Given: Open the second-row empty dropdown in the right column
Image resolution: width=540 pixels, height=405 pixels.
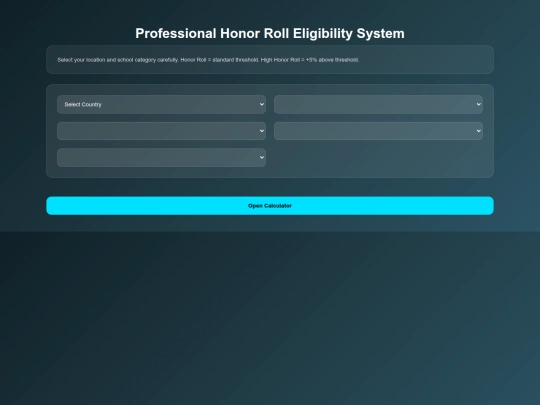Looking at the screenshot, I should 378,131.
